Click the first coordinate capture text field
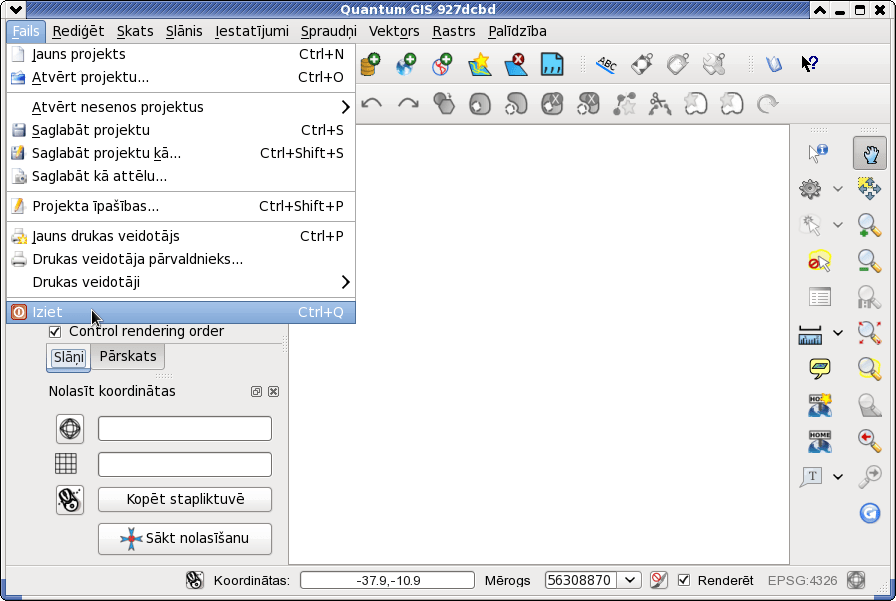Screen dimensions: 896x601 coord(185,428)
